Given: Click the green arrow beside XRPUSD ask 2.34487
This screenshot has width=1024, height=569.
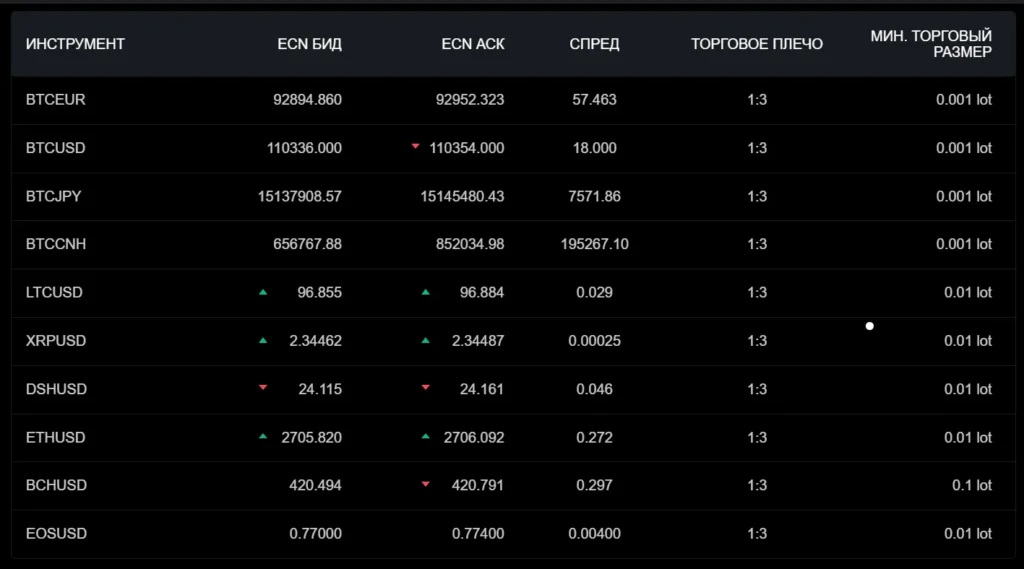Looking at the screenshot, I should 426,340.
